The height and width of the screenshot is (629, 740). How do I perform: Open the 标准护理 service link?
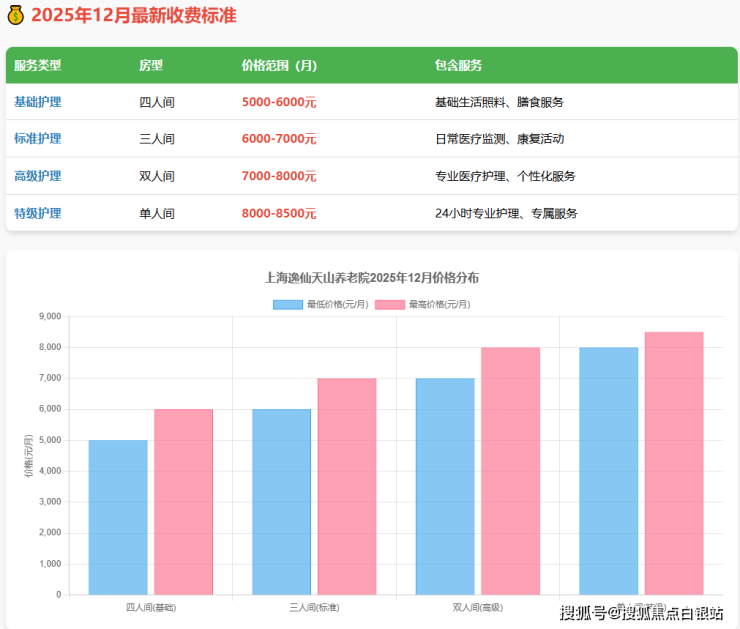point(38,139)
